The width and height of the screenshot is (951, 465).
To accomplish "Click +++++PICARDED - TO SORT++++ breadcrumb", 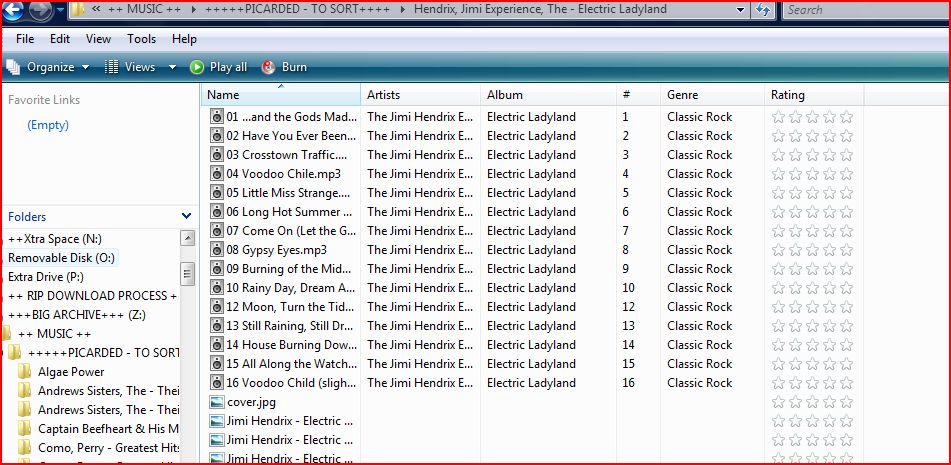I will pyautogui.click(x=298, y=10).
